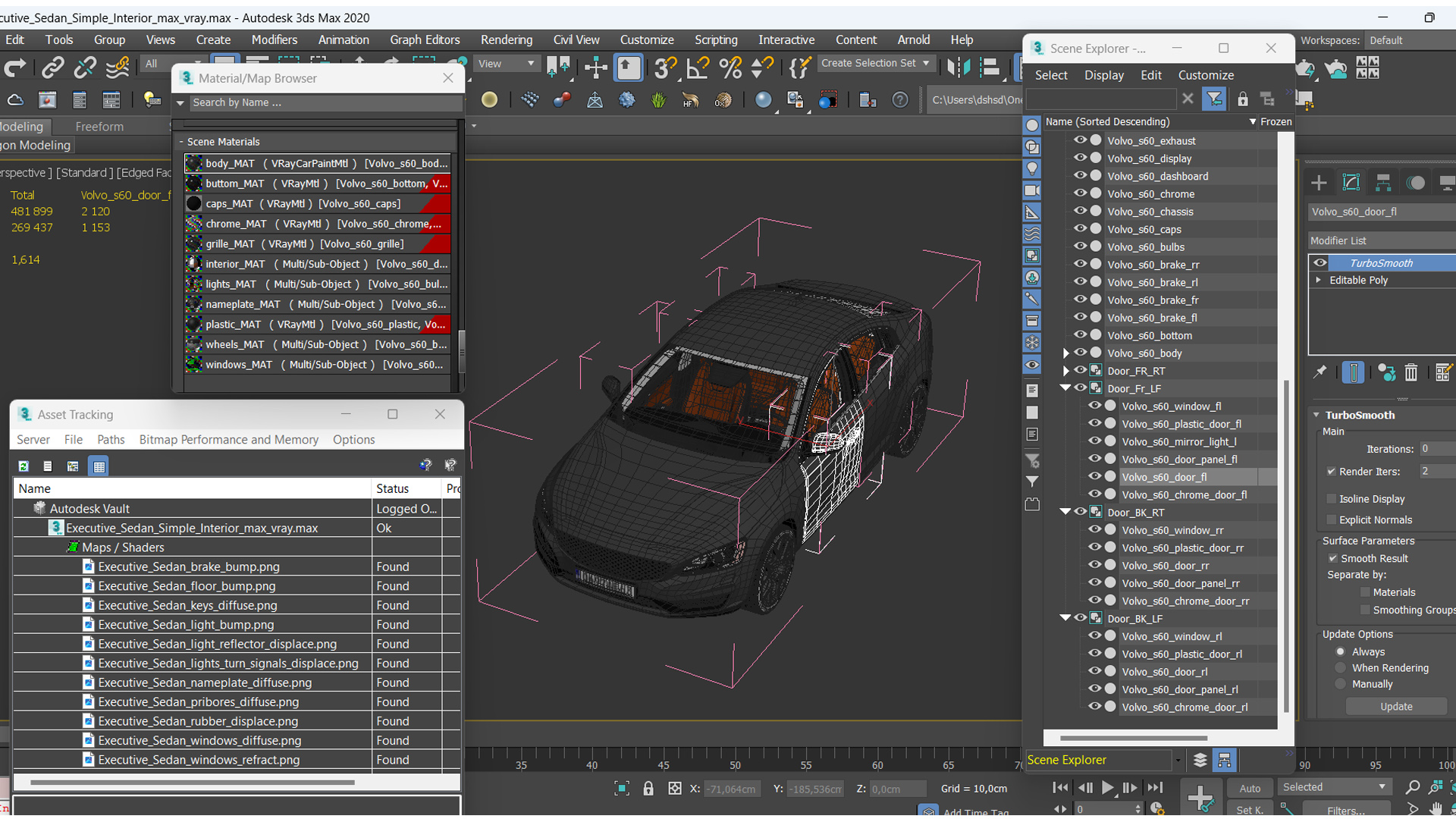Select the Link tool icon
Image resolution: width=1456 pixels, height=819 pixels.
point(52,68)
